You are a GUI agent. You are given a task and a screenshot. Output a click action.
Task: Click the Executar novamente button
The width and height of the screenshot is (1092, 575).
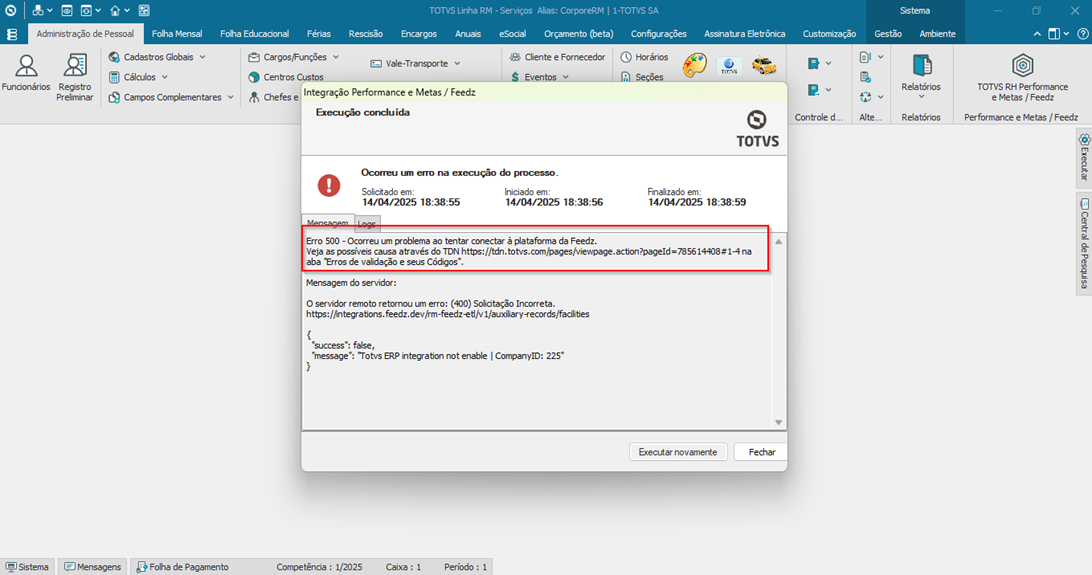pyautogui.click(x=678, y=452)
